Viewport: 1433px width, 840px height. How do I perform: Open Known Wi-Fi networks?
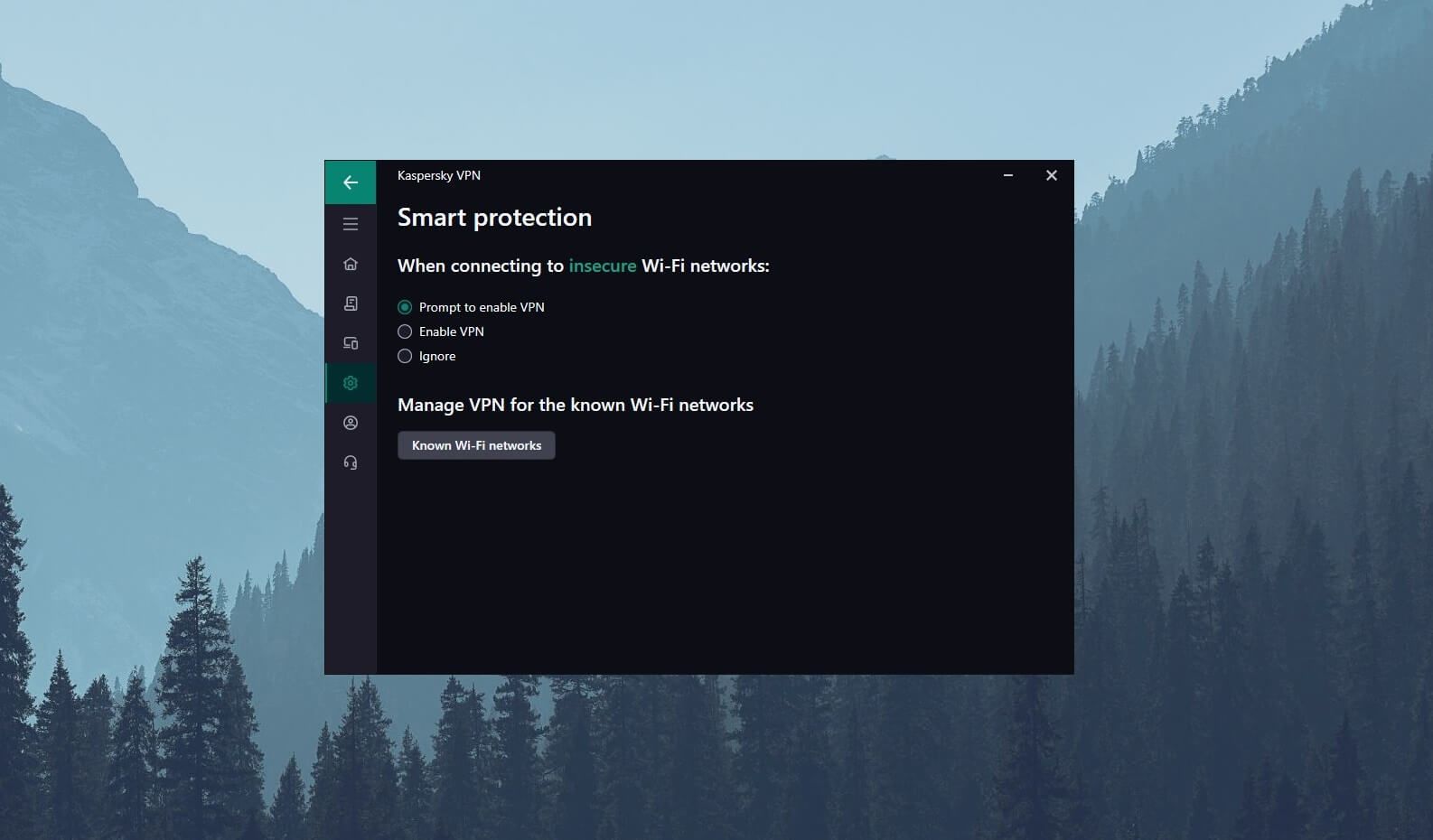(476, 445)
